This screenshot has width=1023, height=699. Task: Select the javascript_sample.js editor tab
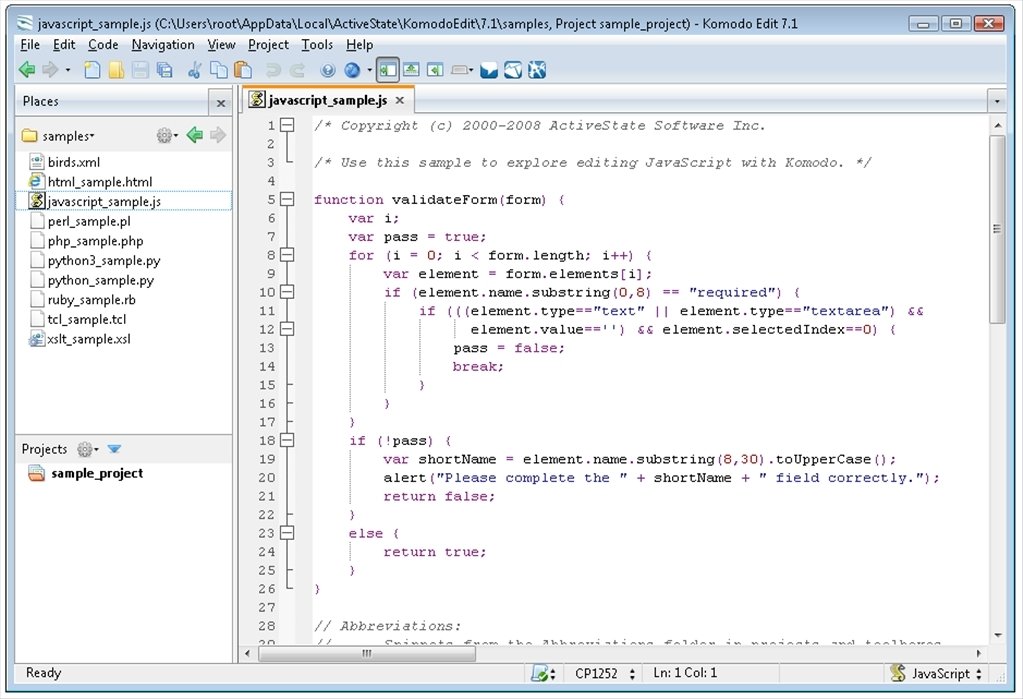coord(328,101)
